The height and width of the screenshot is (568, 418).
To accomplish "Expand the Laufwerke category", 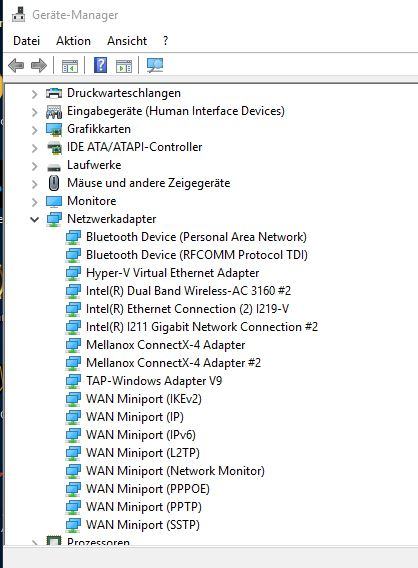I will 34,166.
